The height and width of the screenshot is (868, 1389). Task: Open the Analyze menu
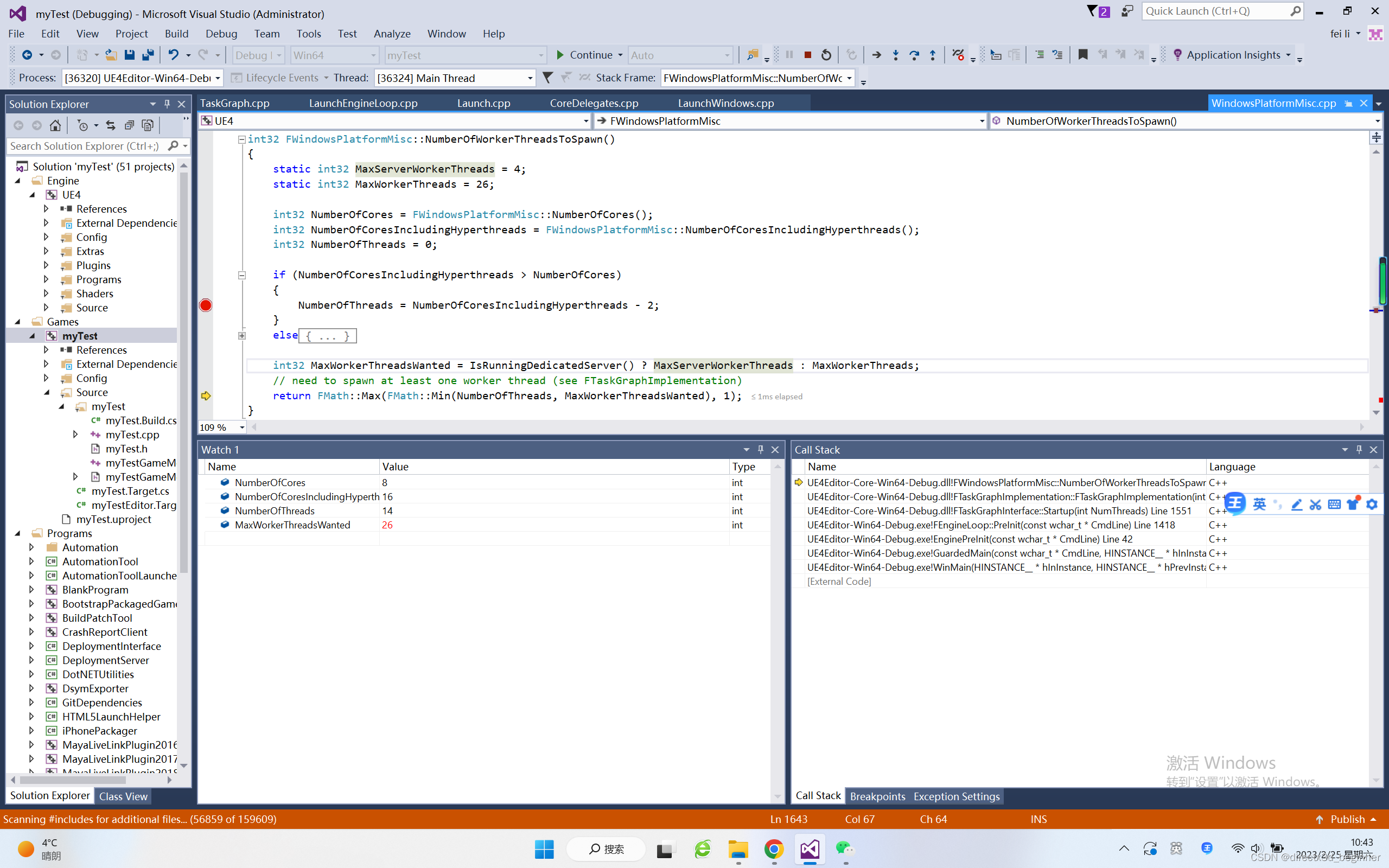[392, 34]
